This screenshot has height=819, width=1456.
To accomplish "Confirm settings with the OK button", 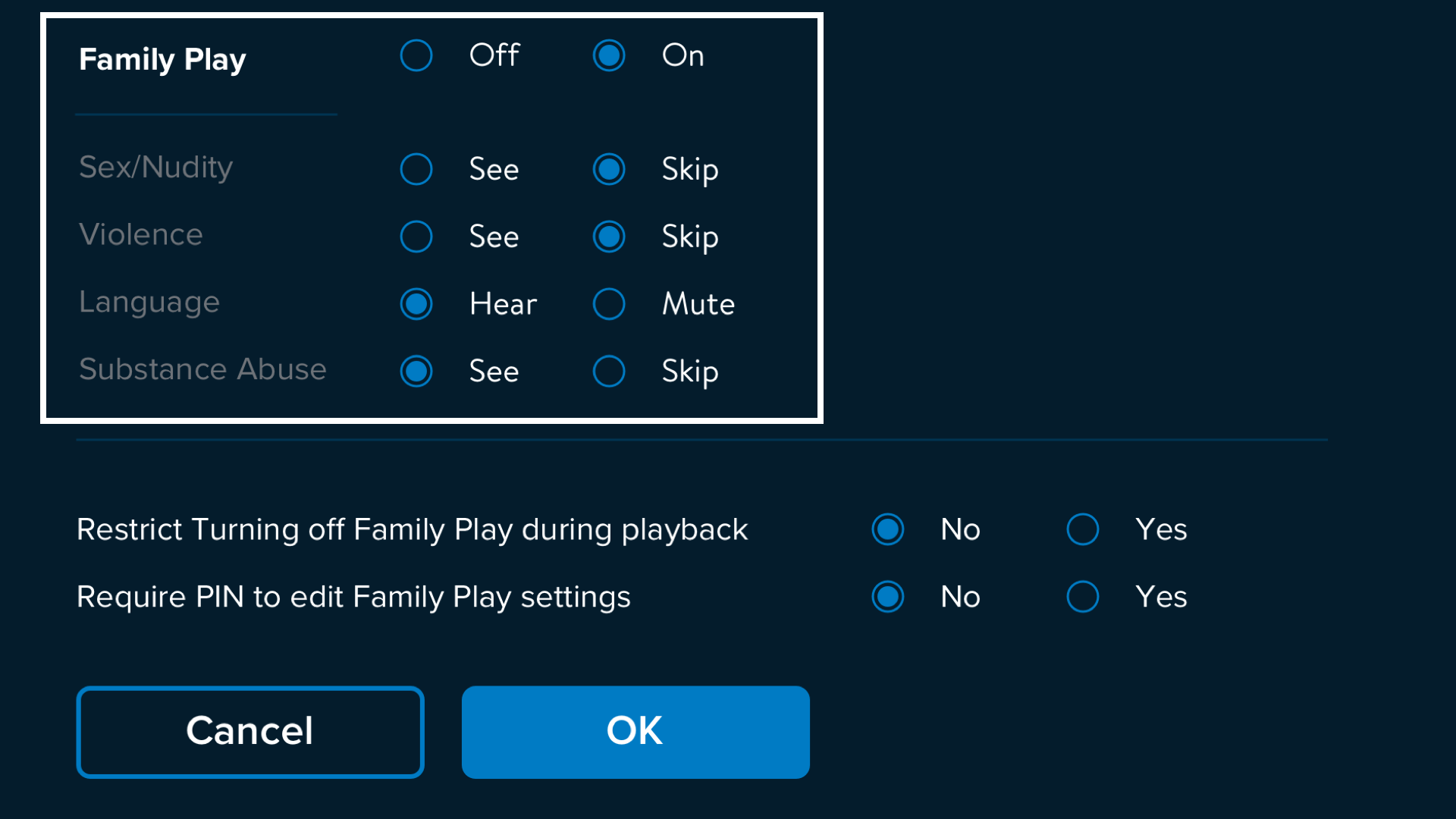I will 635,732.
